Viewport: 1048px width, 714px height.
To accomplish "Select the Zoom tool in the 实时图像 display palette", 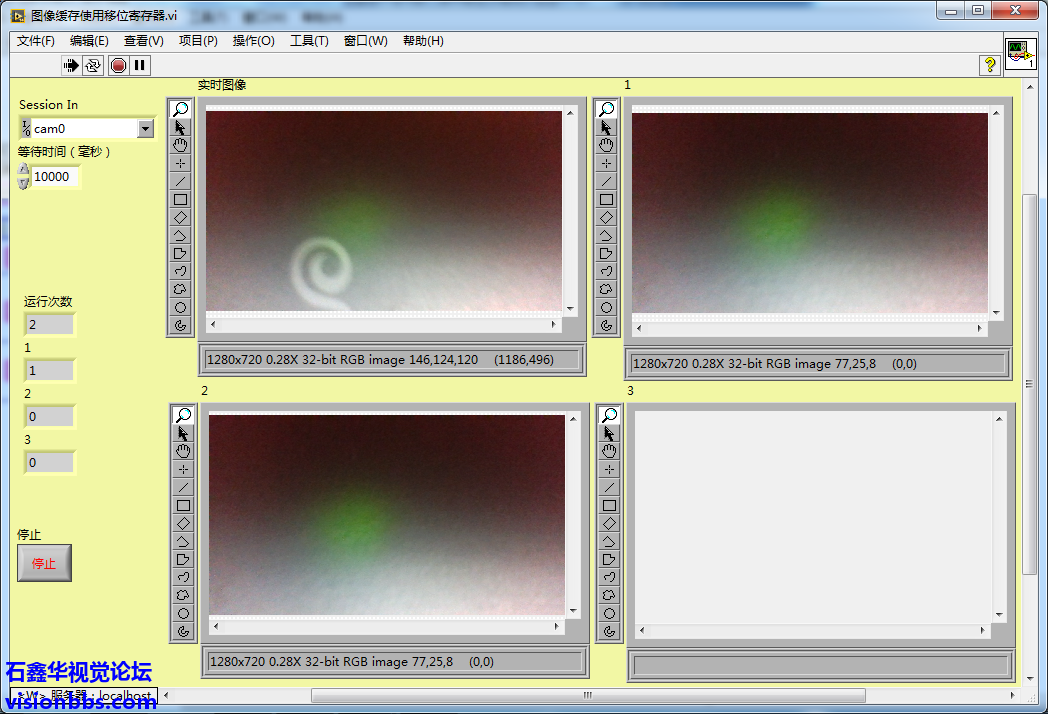I will [180, 109].
